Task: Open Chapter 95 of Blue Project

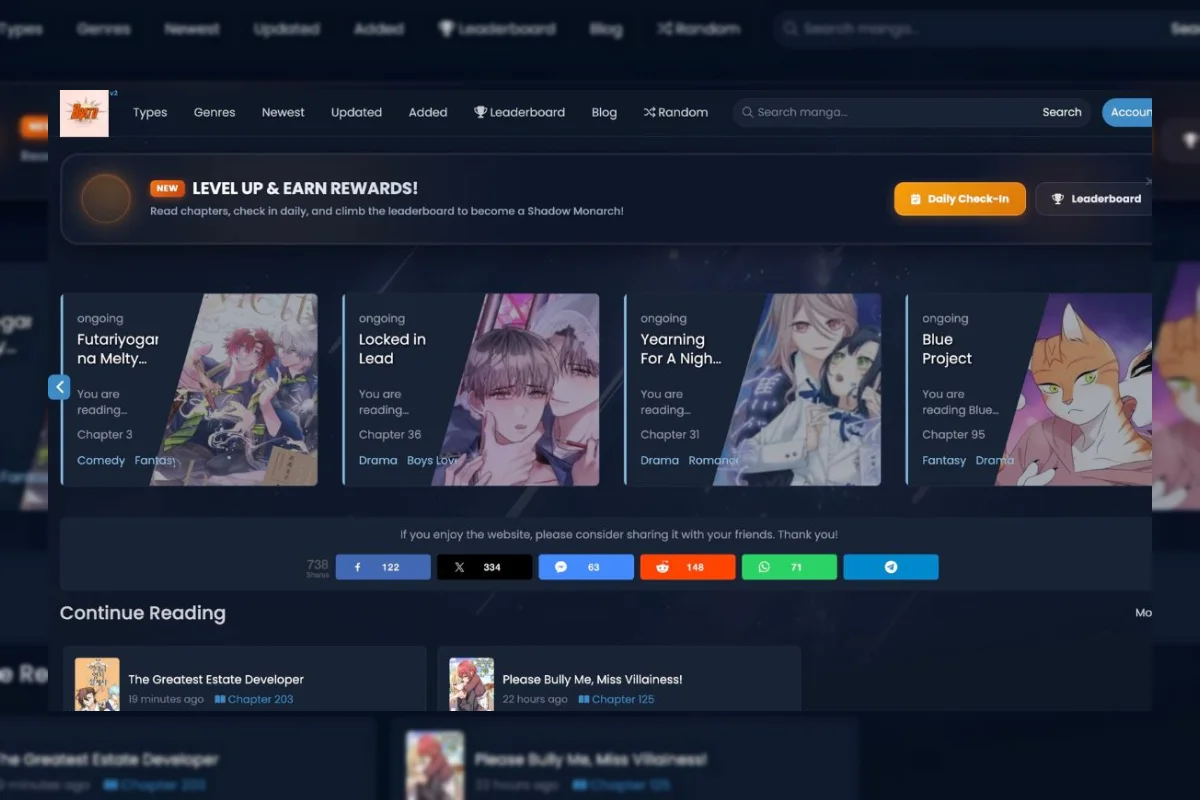Action: [x=953, y=435]
